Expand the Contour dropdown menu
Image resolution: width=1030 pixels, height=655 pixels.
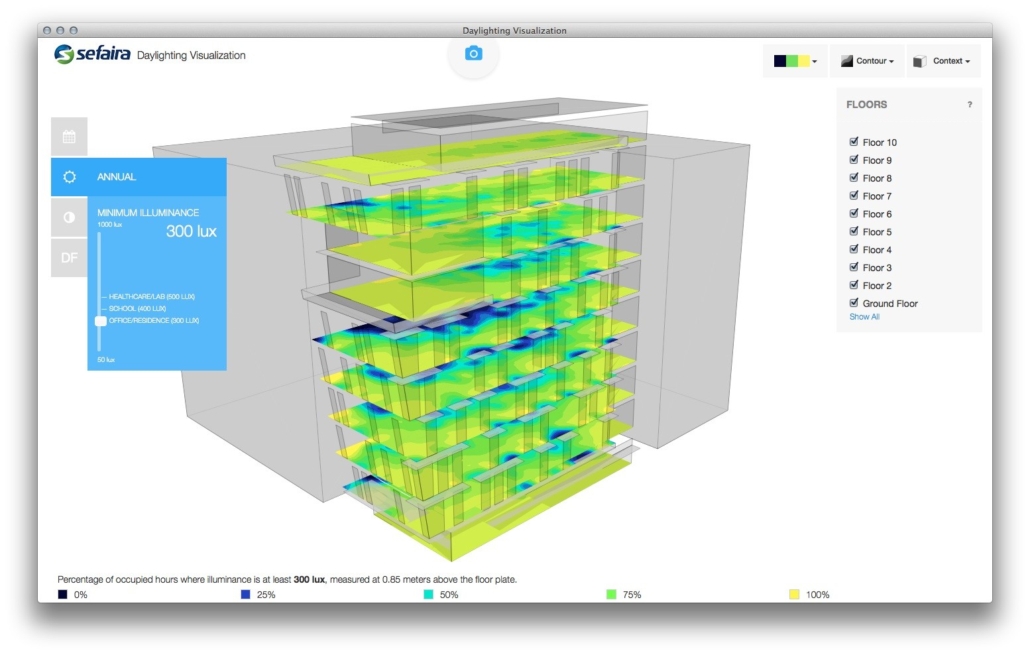coord(867,61)
